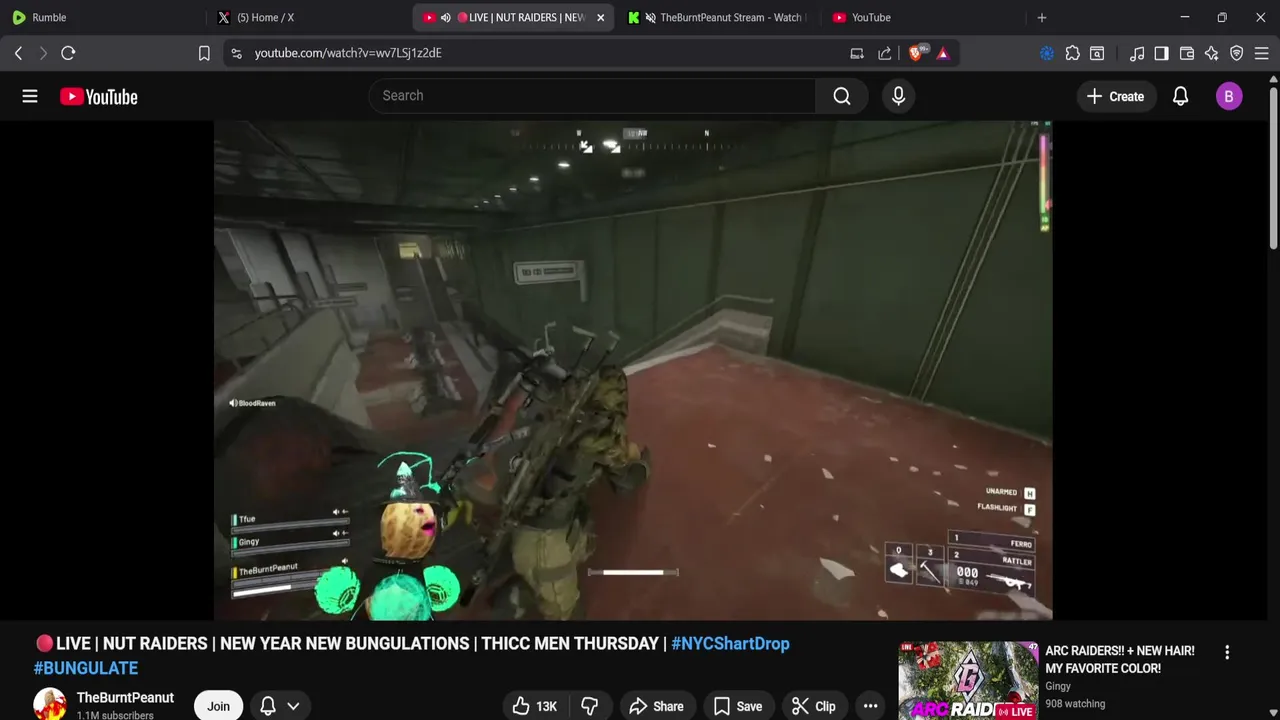Open a new browser tab
1280x720 pixels.
coord(1042,17)
